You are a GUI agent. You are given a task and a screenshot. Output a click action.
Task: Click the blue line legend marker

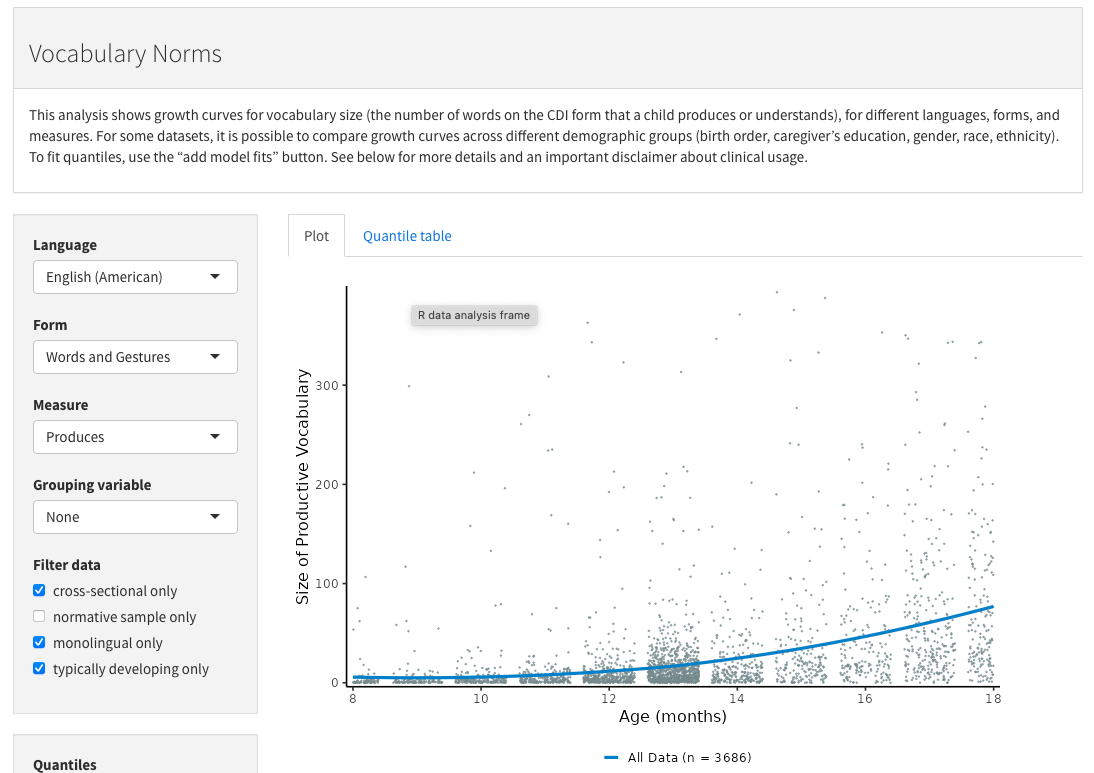pyautogui.click(x=612, y=757)
